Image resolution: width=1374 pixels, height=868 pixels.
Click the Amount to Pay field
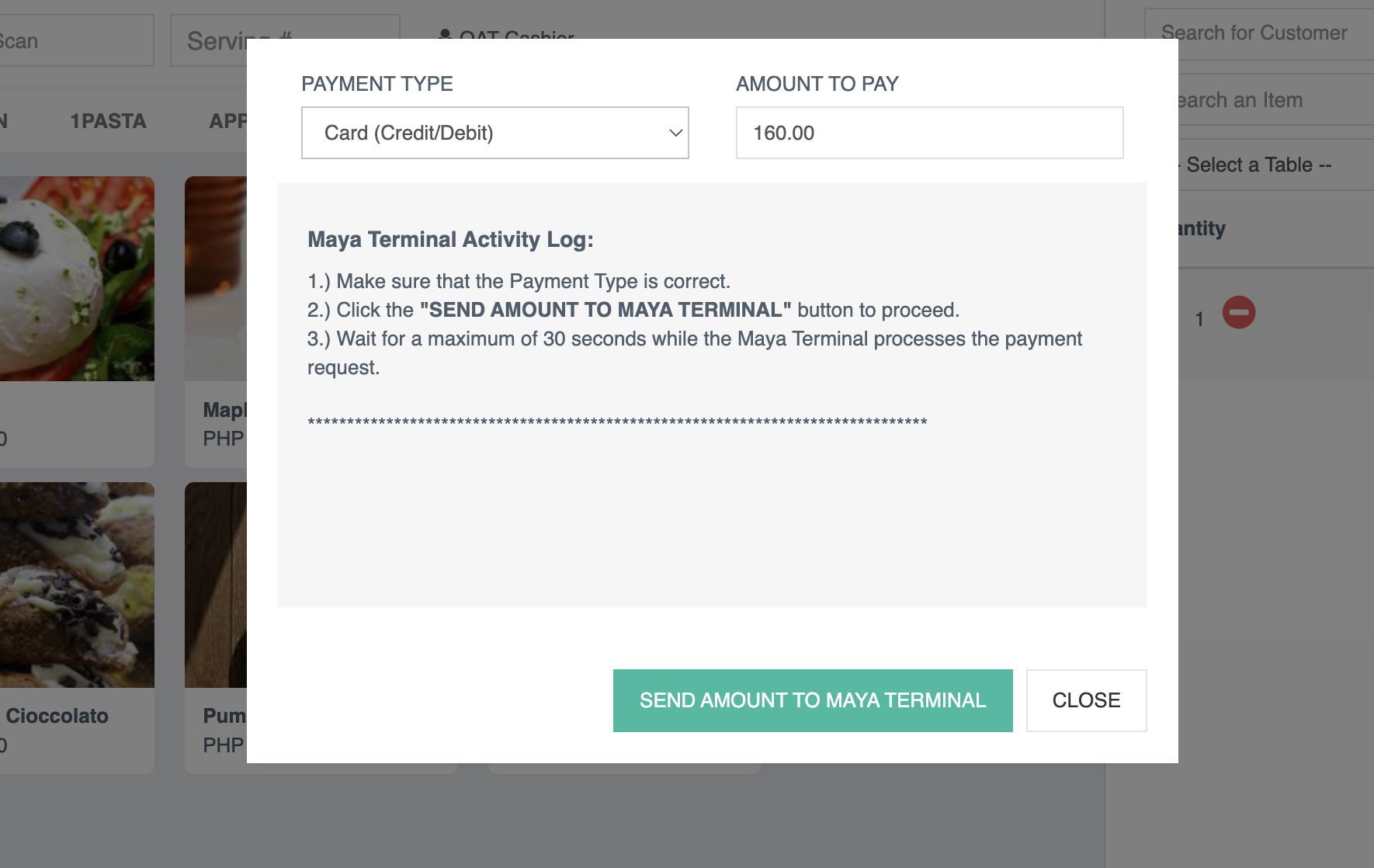tap(929, 133)
